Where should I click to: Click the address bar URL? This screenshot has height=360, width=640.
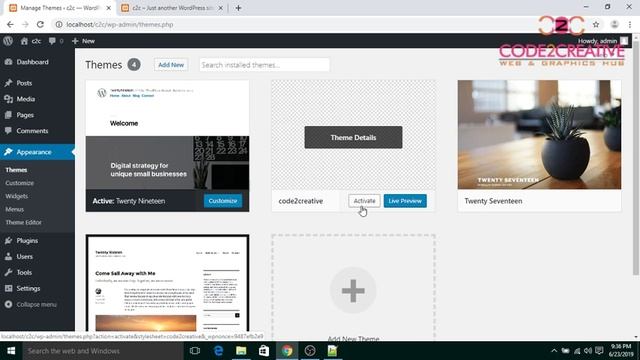pyautogui.click(x=120, y=24)
